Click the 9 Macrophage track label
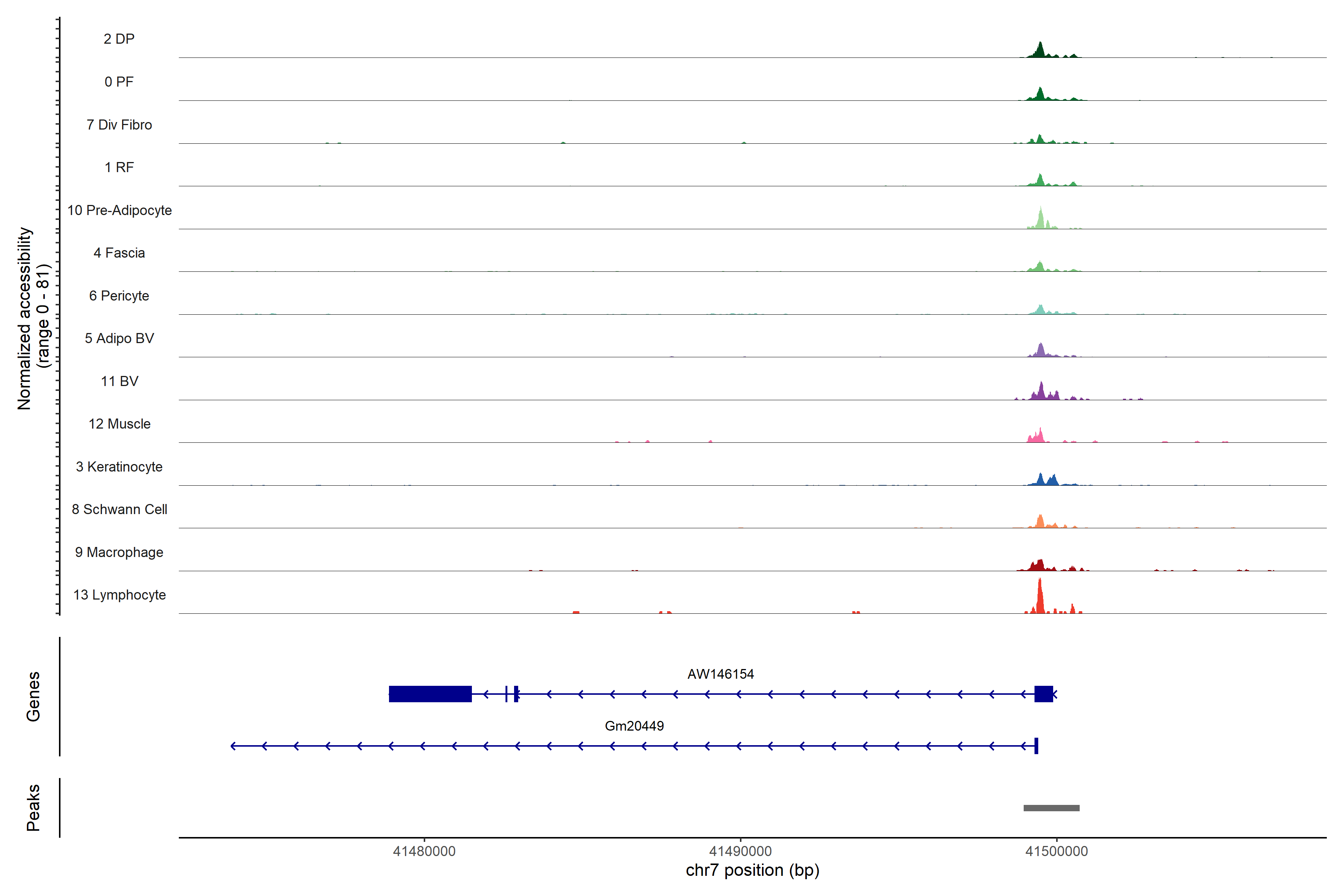1344x896 pixels. 119,552
